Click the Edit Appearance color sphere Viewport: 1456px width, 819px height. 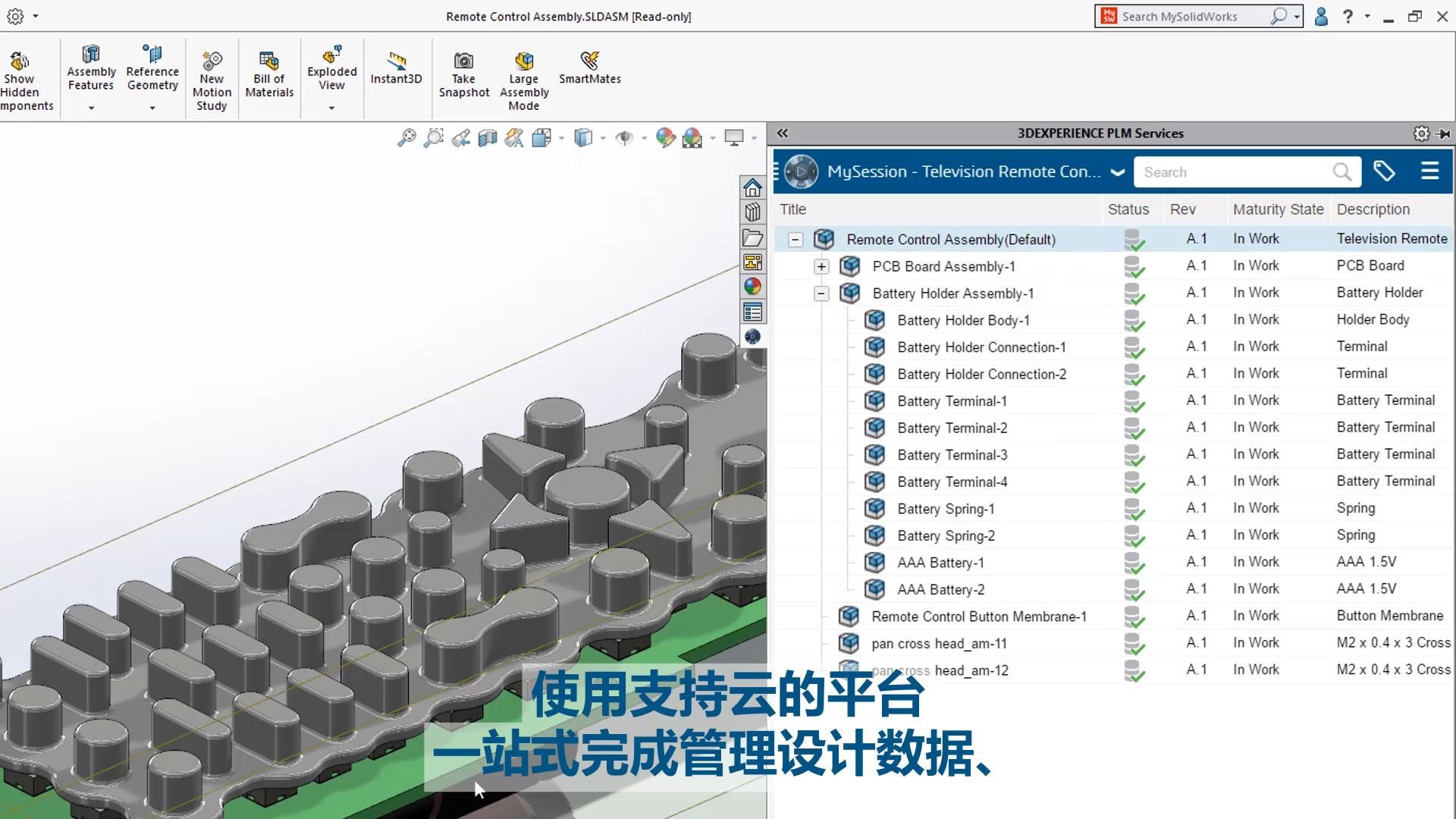666,137
